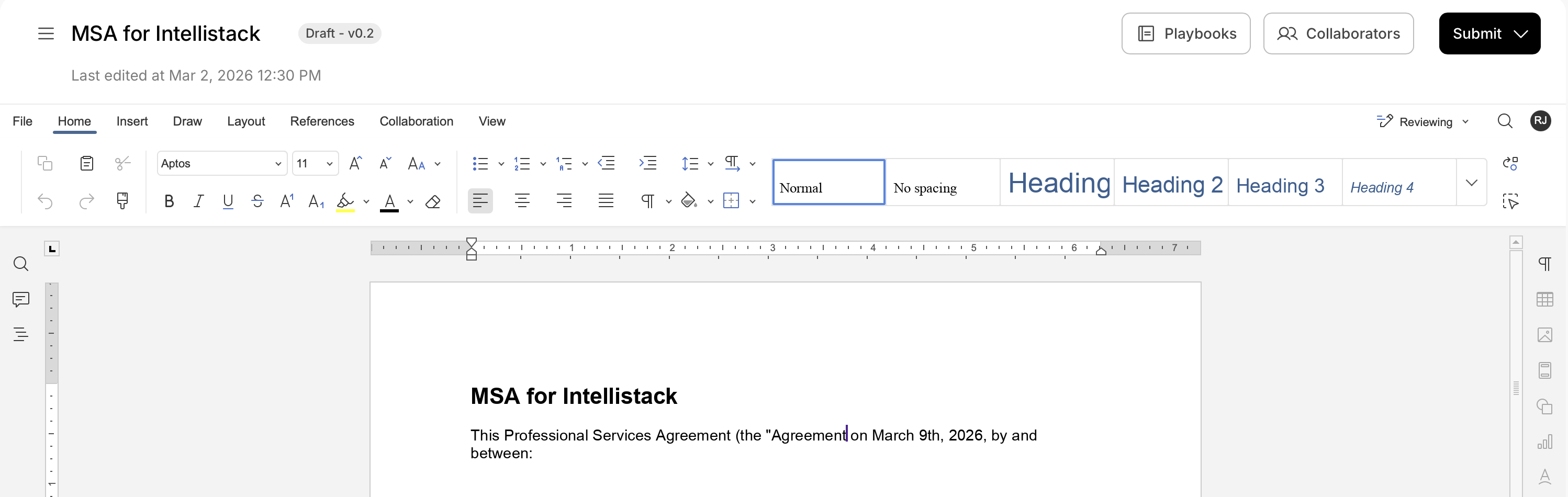Apply the Heading 2 style
Viewport: 1568px width, 497px height.
[1171, 184]
